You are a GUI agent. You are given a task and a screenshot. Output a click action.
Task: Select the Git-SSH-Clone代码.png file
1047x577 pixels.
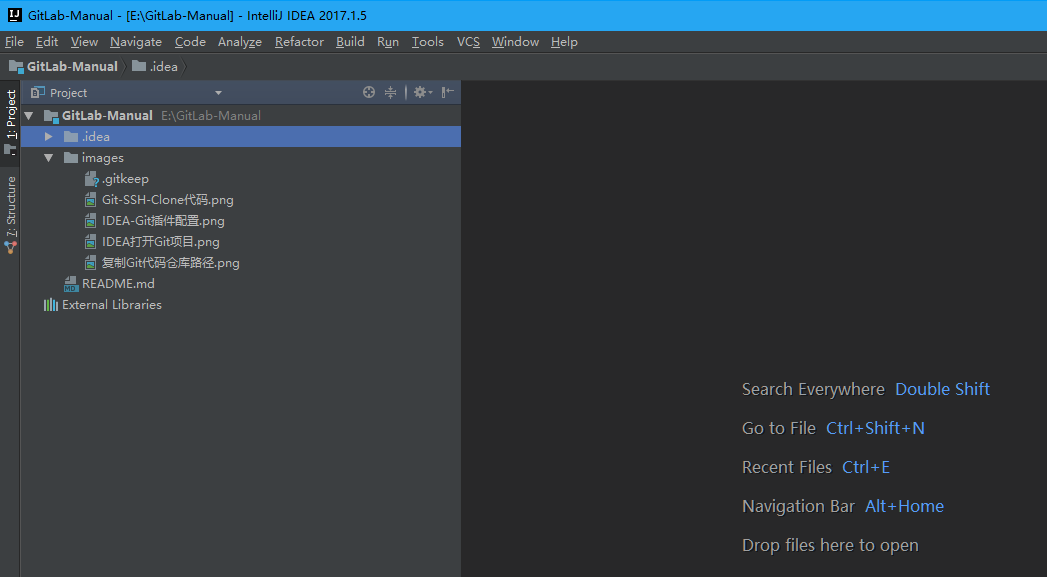pyautogui.click(x=167, y=200)
